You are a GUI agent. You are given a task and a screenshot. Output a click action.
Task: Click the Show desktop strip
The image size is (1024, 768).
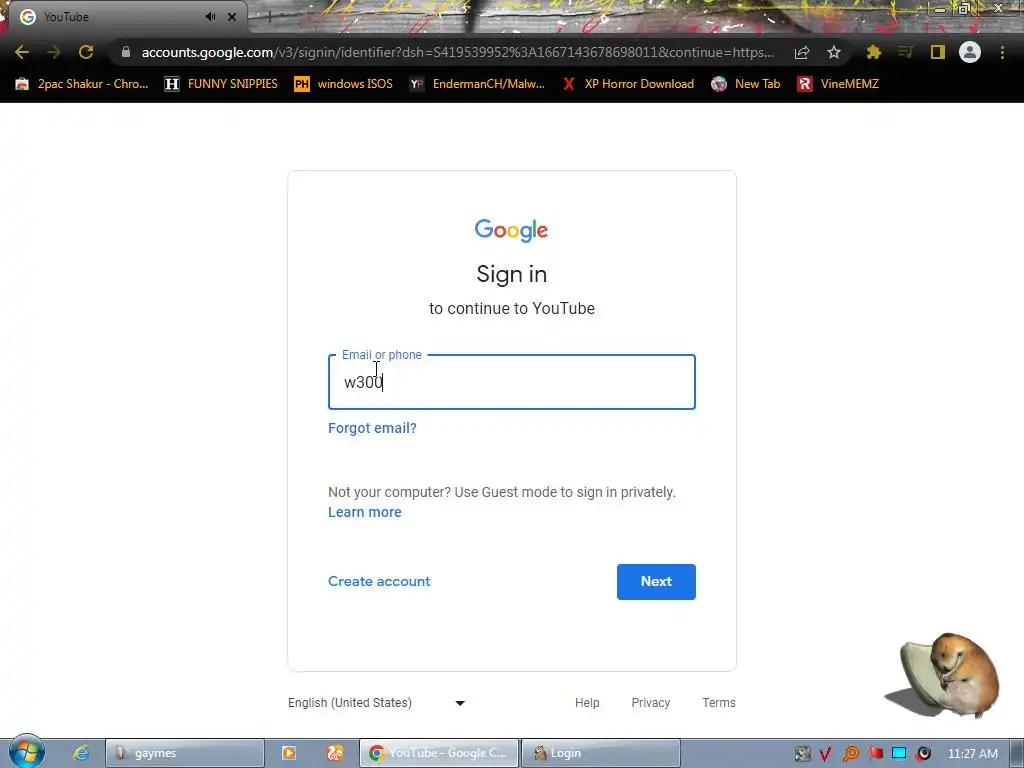tap(1016, 753)
